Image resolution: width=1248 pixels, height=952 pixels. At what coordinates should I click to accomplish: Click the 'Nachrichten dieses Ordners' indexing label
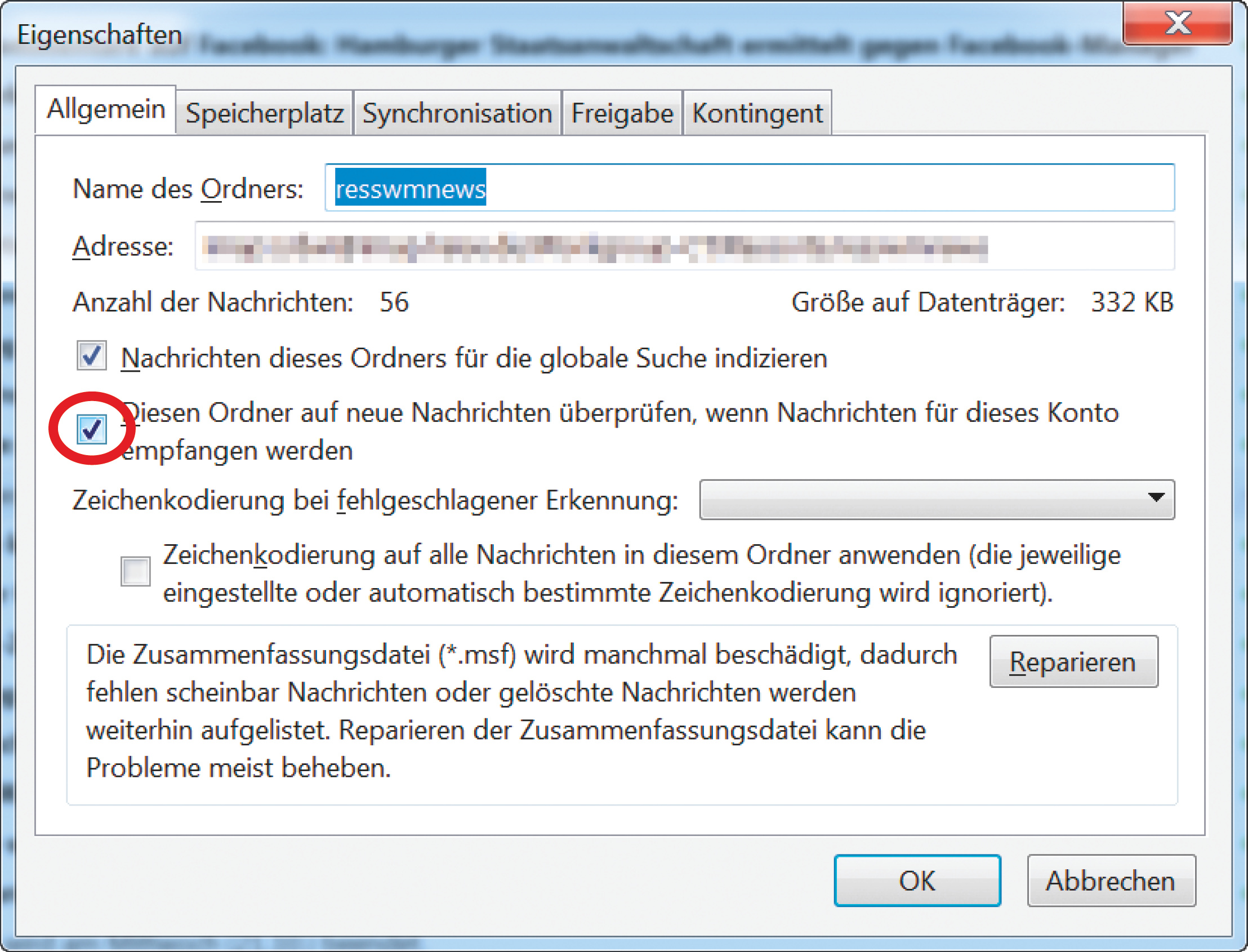(474, 359)
